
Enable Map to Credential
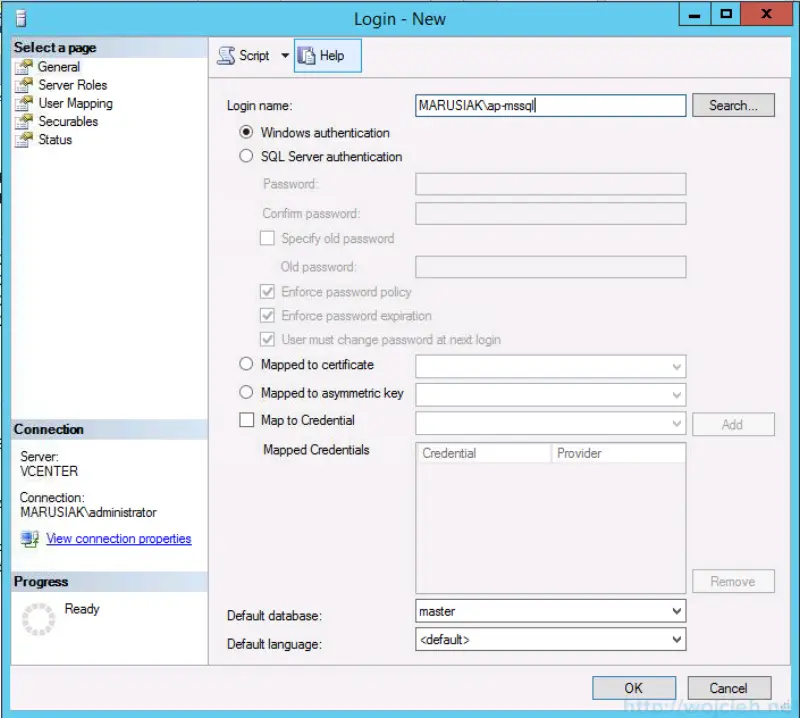pyautogui.click(x=246, y=419)
